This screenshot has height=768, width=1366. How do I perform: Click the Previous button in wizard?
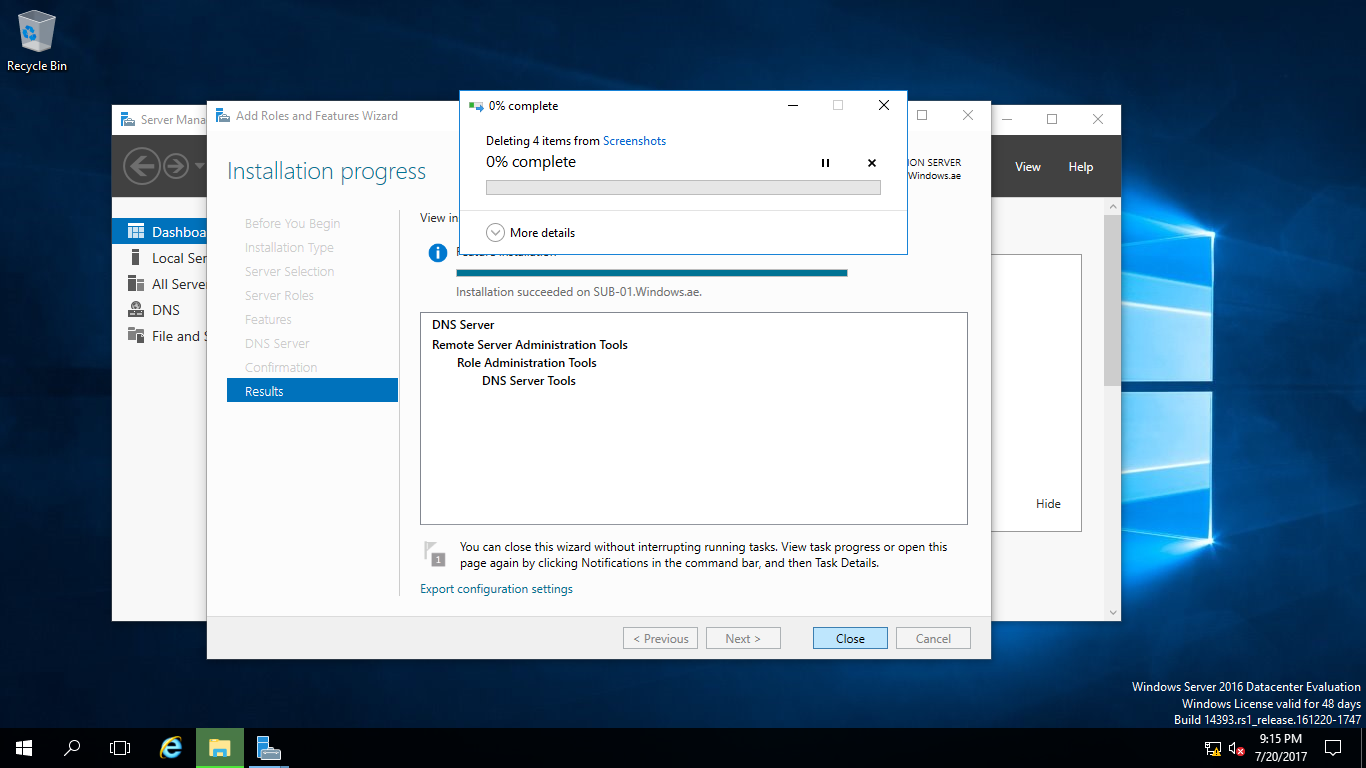click(x=660, y=638)
